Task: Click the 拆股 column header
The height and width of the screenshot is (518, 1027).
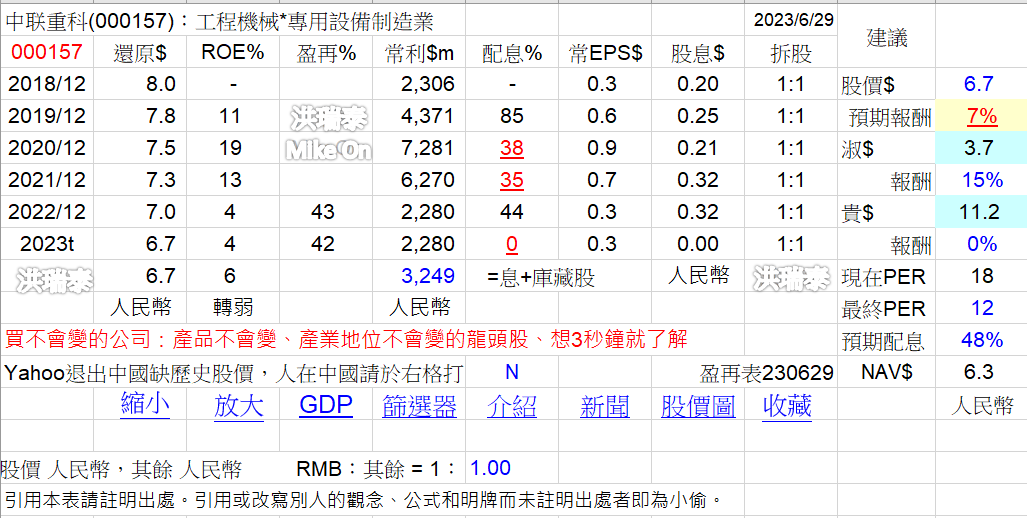Action: pyautogui.click(x=791, y=53)
